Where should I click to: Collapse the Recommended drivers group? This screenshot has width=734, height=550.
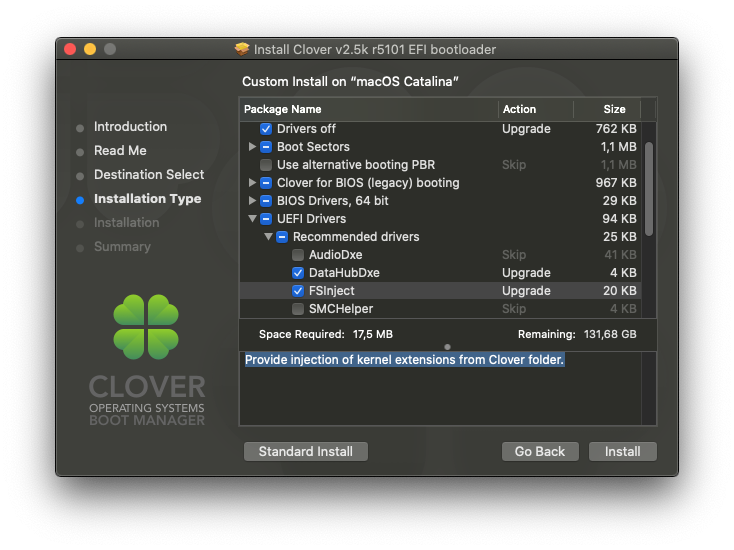268,237
